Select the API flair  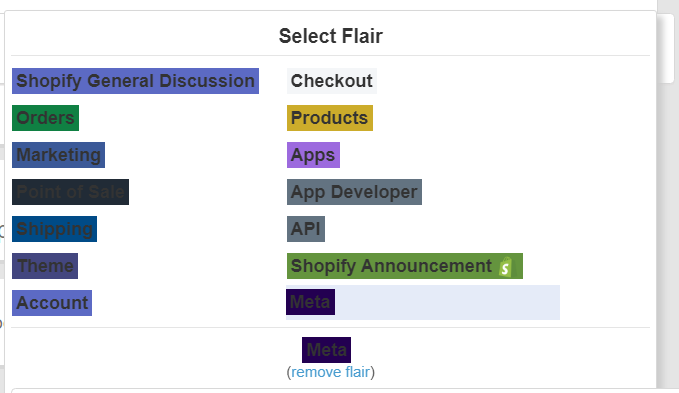point(306,229)
